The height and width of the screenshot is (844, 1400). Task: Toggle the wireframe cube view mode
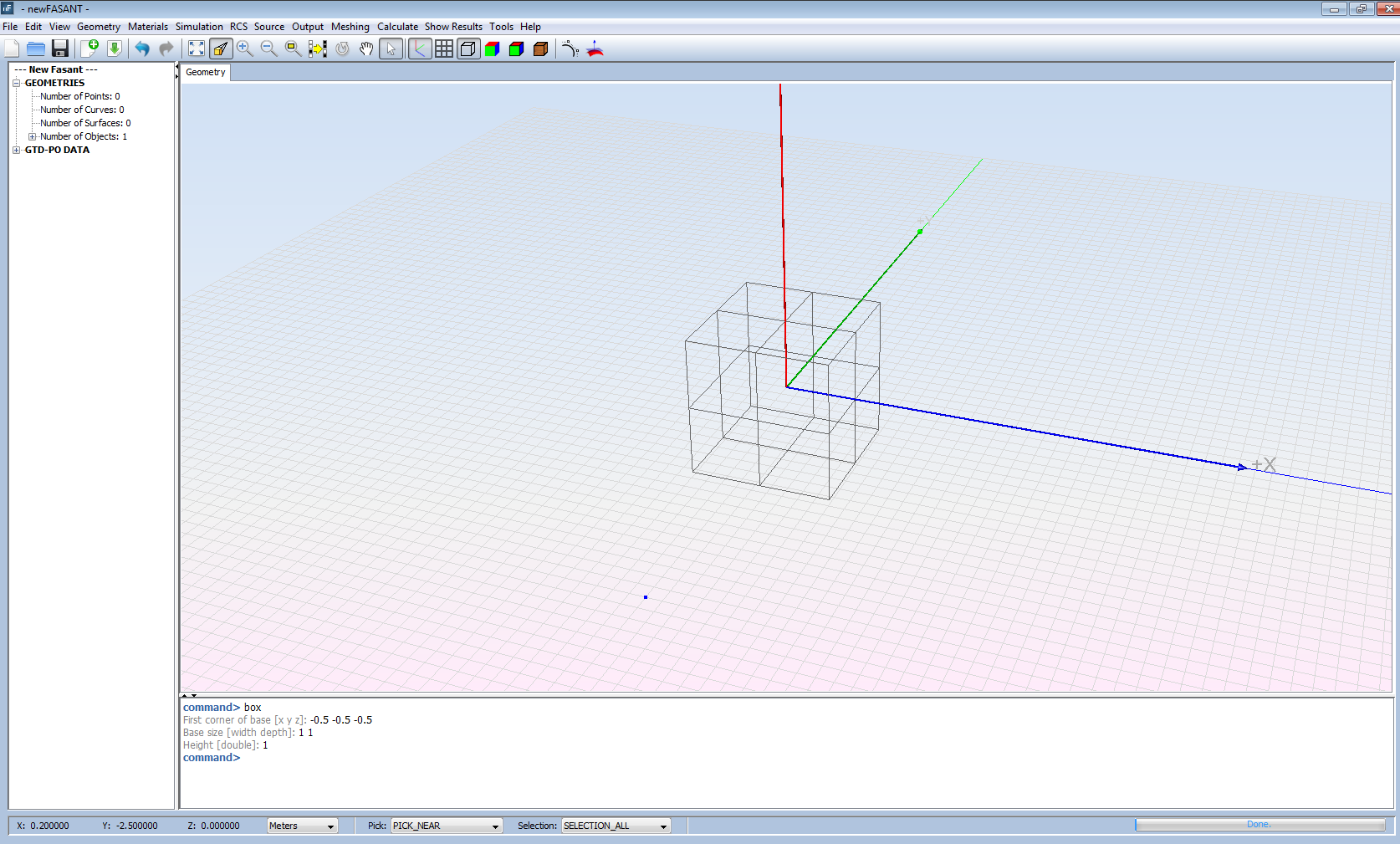[468, 49]
